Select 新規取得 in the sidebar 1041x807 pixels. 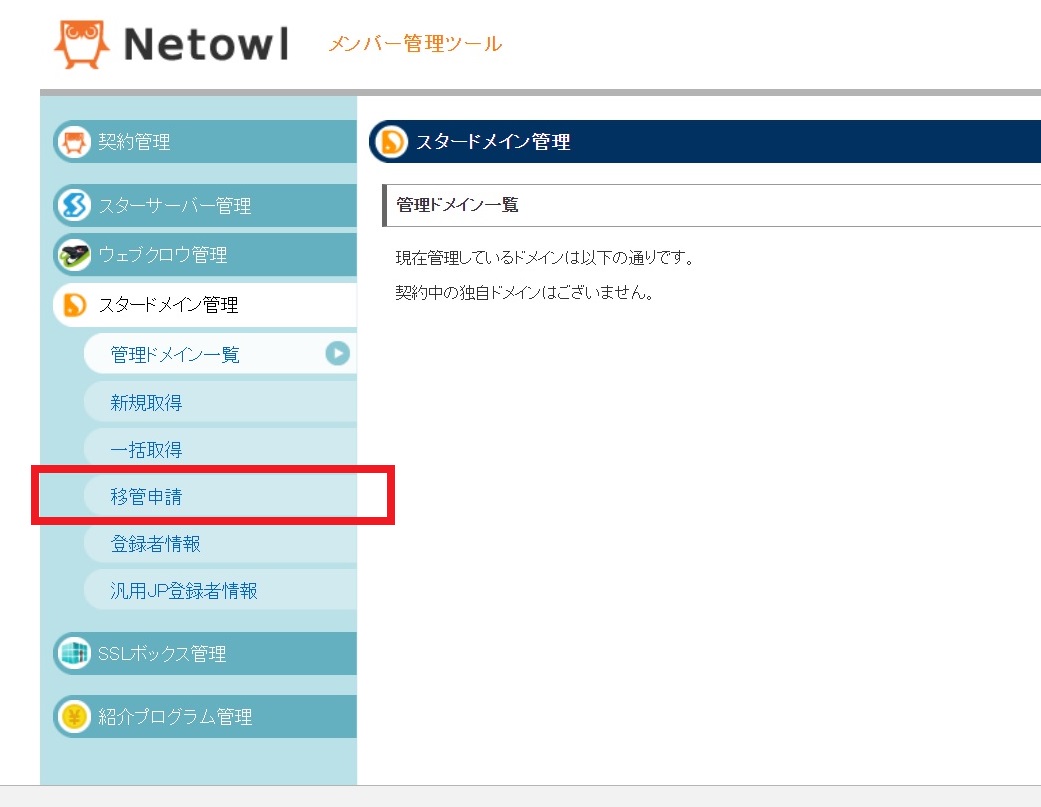tap(146, 403)
